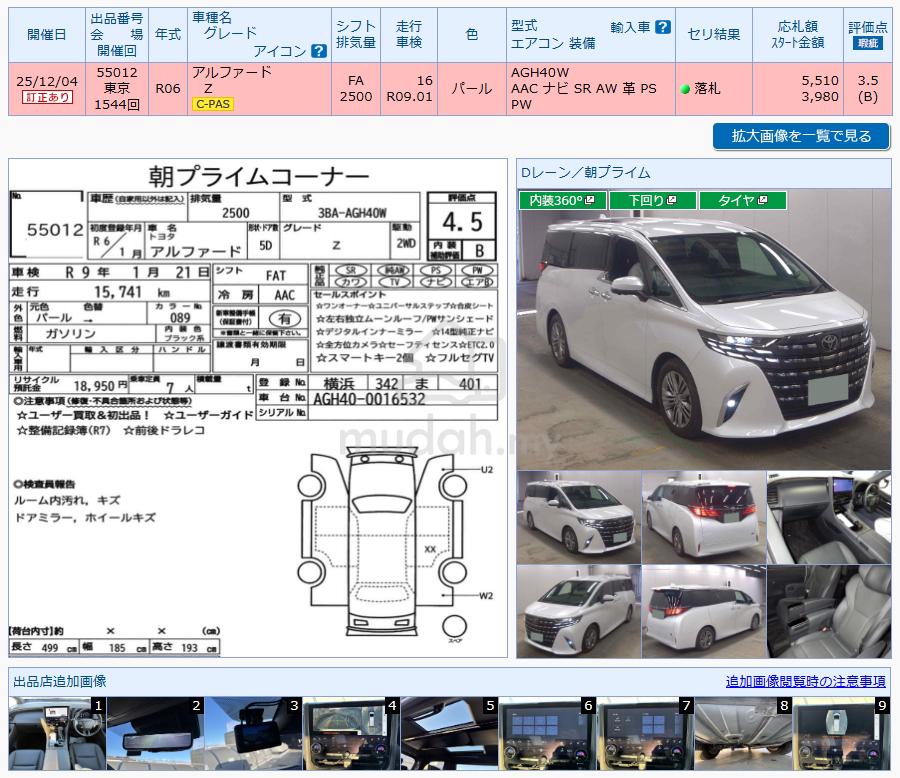Open the rear view car thumbnail with red taillights
900x778 pixels.
coord(703,516)
